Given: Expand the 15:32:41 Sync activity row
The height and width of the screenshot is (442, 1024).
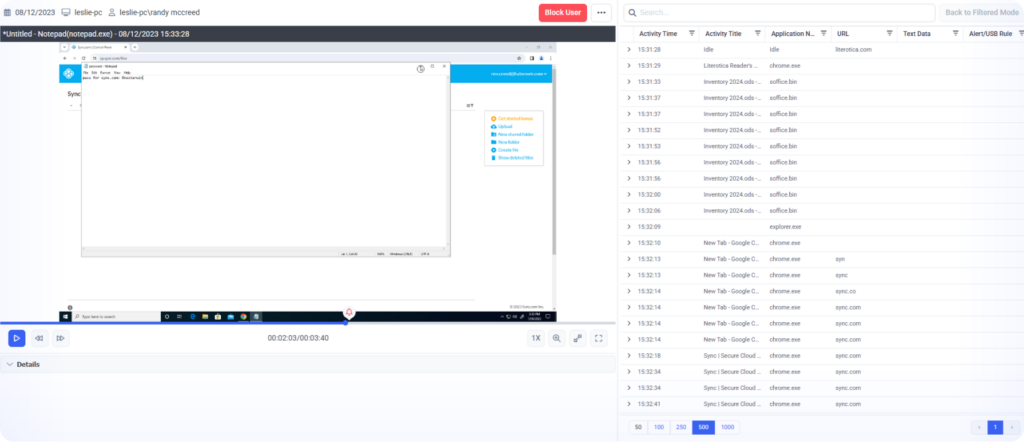Looking at the screenshot, I should (628, 403).
